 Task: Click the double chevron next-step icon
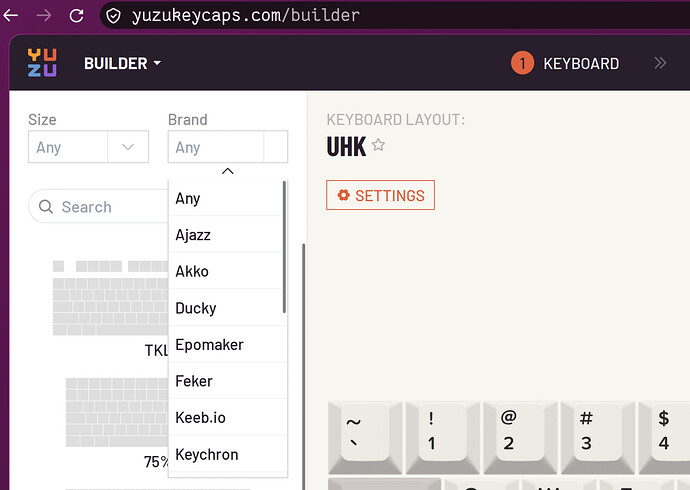coord(660,63)
